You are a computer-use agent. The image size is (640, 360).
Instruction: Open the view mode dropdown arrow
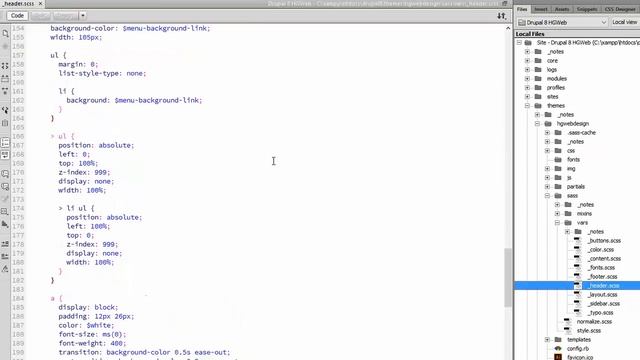point(82,16)
